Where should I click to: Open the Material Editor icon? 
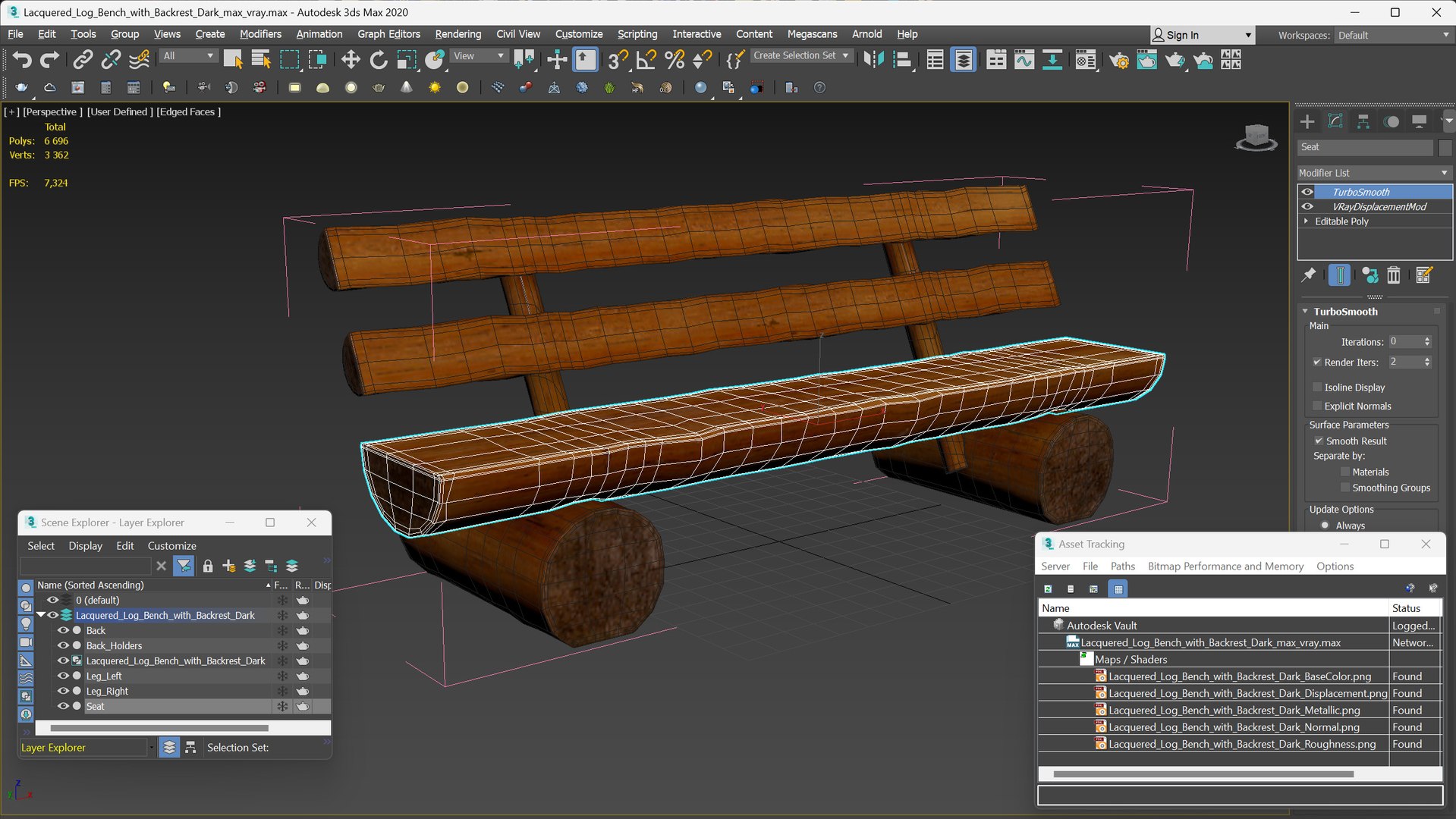(1086, 59)
